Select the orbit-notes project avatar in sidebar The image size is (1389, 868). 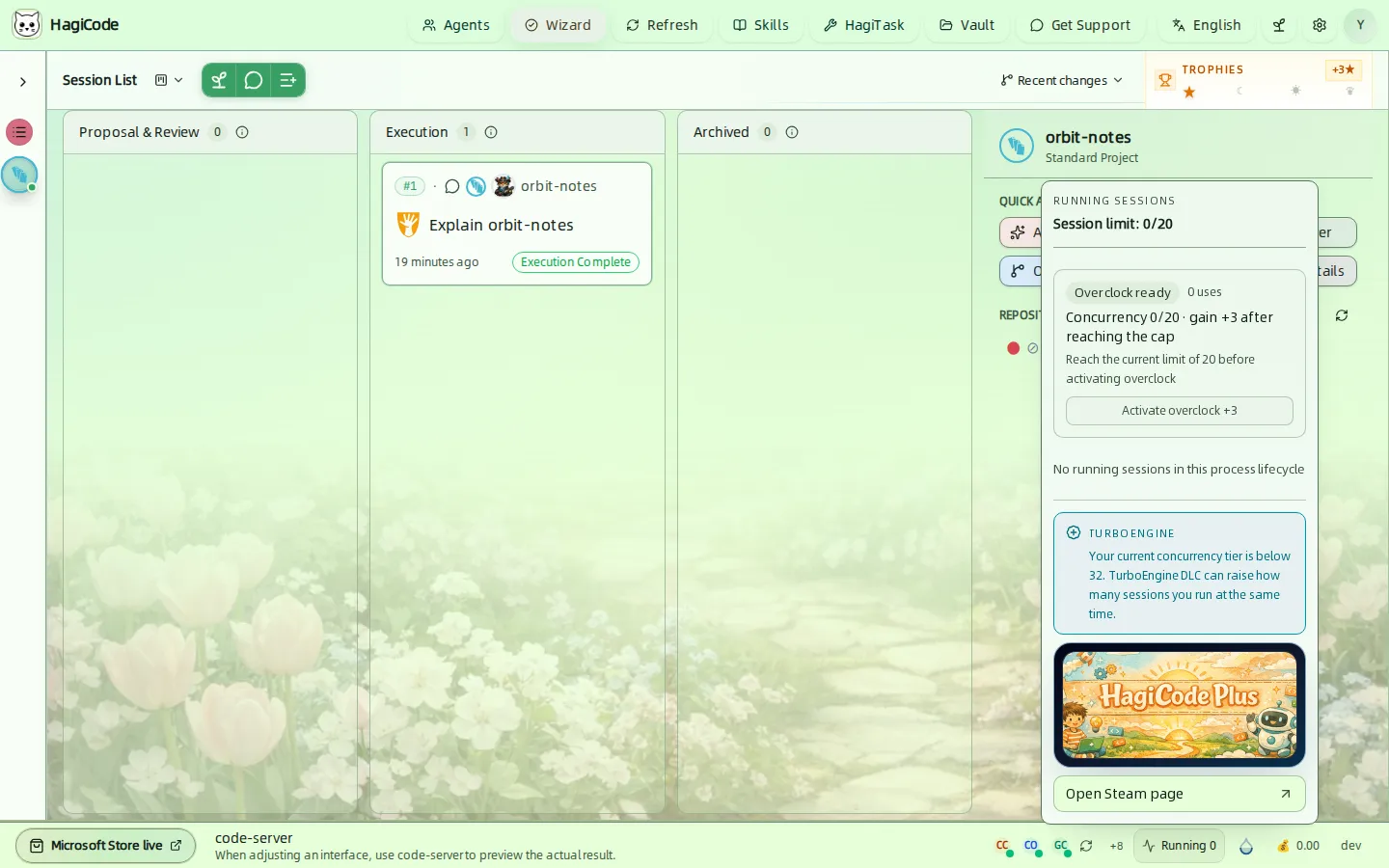pyautogui.click(x=19, y=175)
